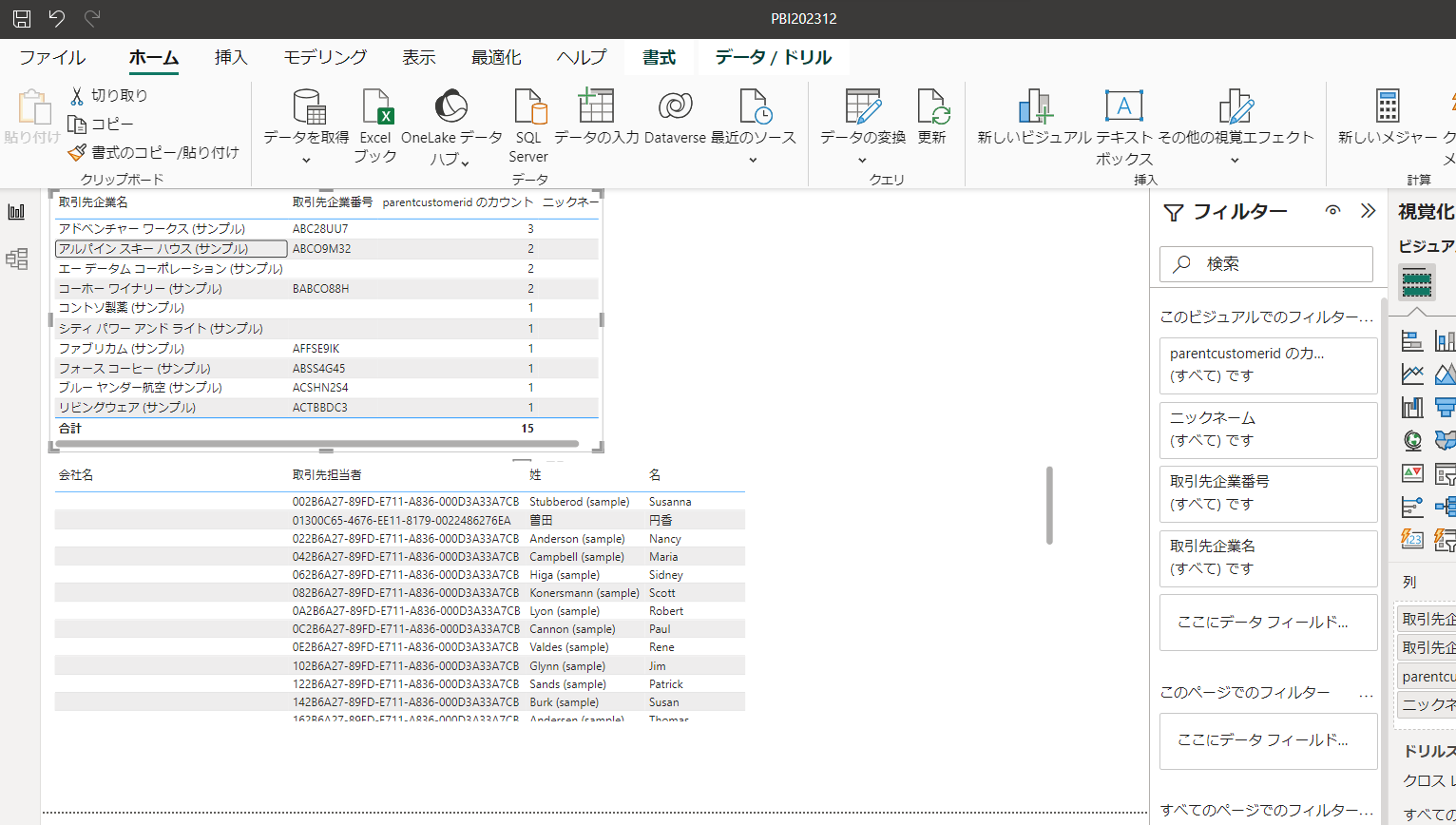Open the データを取得 (get data) icon

click(x=309, y=107)
